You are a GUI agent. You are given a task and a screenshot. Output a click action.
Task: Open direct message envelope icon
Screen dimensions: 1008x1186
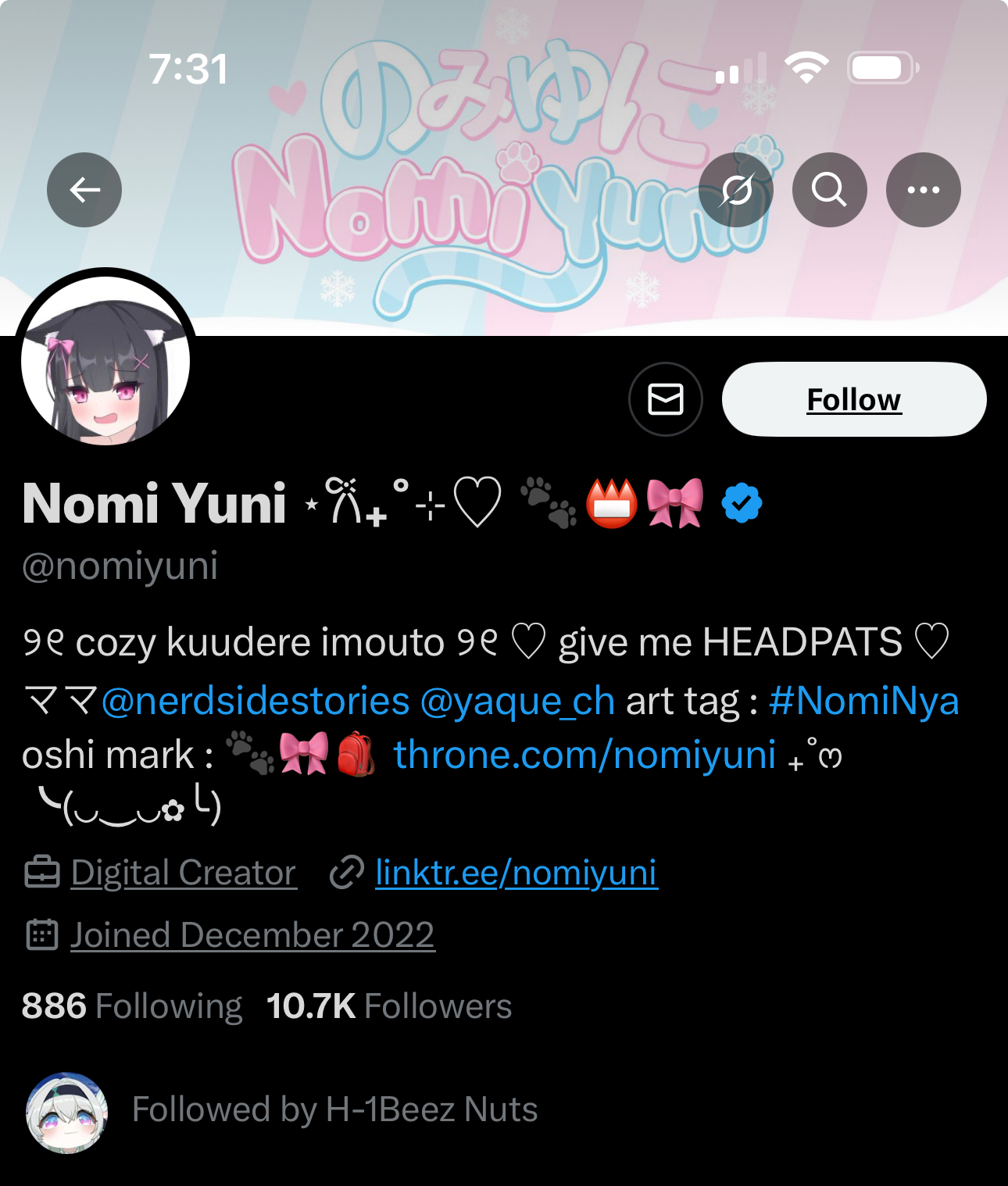[666, 399]
